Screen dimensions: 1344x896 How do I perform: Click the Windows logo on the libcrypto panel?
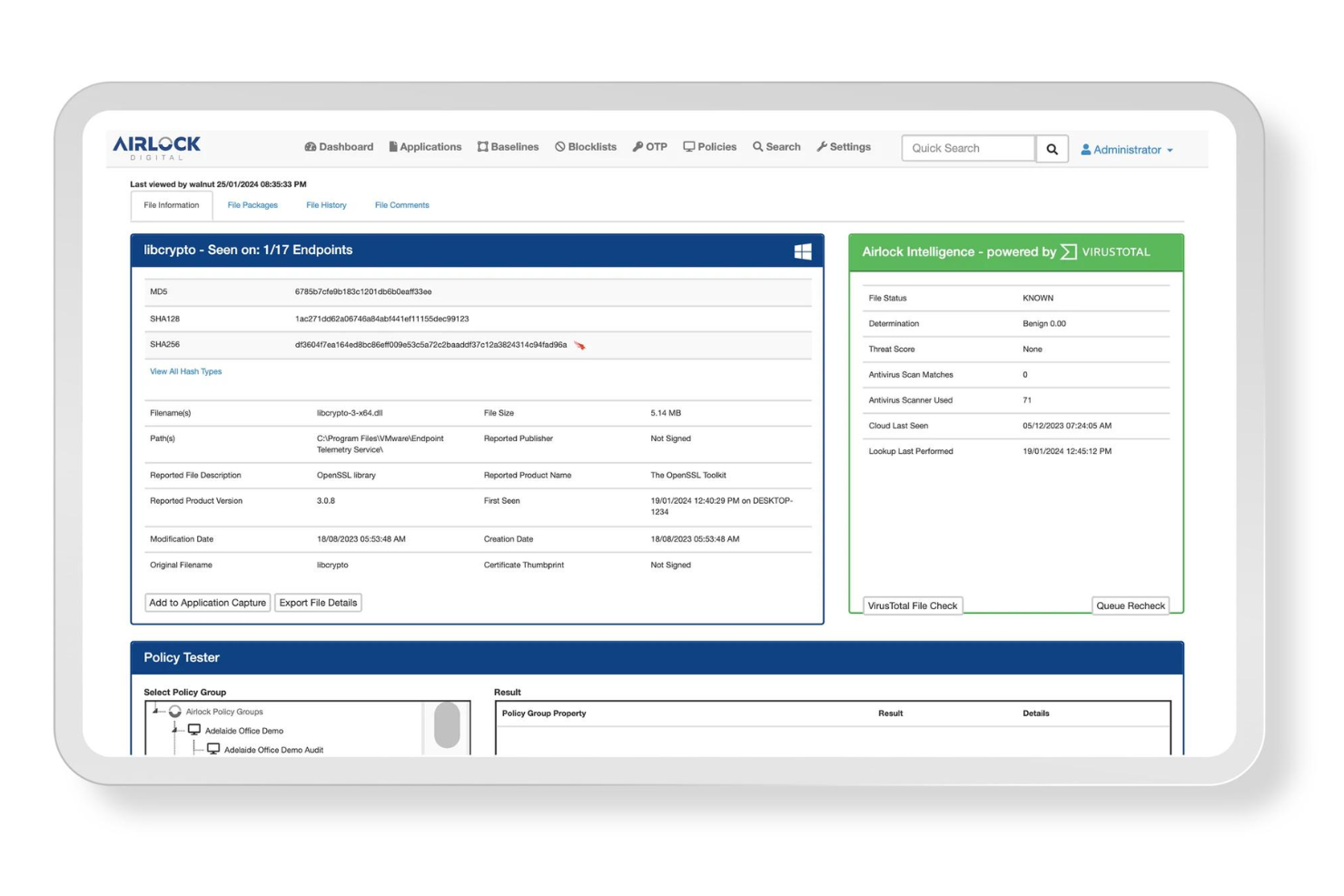point(803,251)
